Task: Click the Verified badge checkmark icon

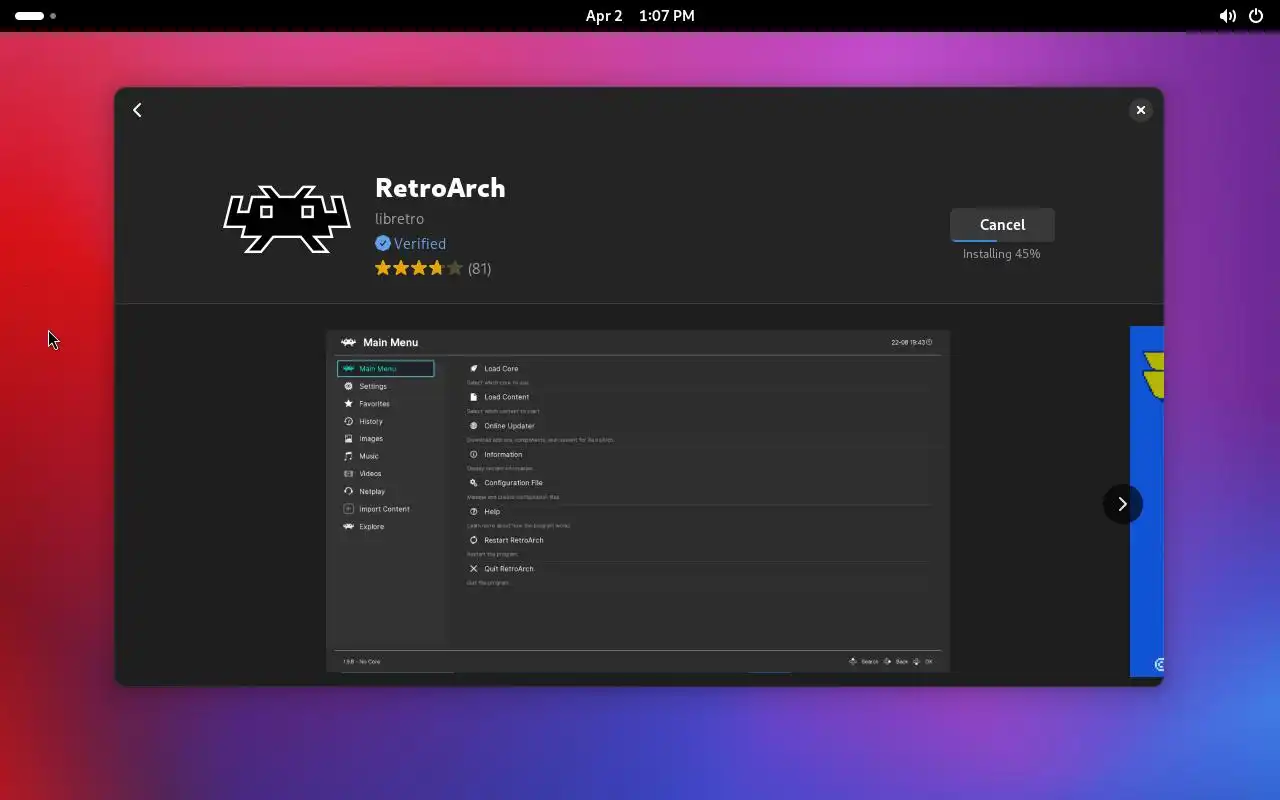Action: [x=382, y=243]
